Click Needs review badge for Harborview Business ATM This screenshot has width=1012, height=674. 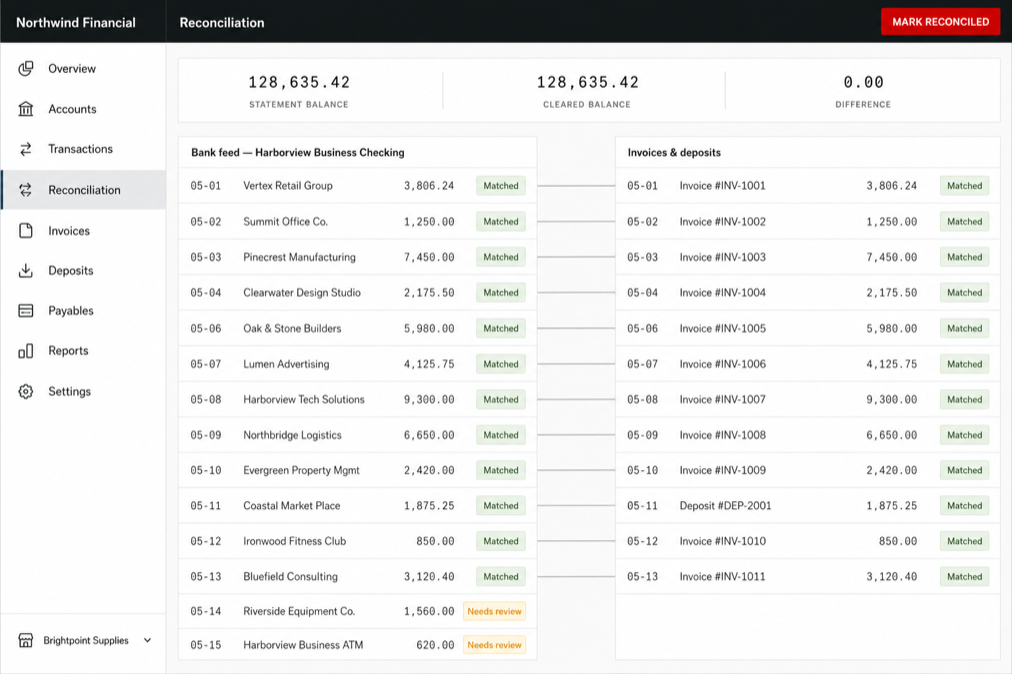click(494, 645)
